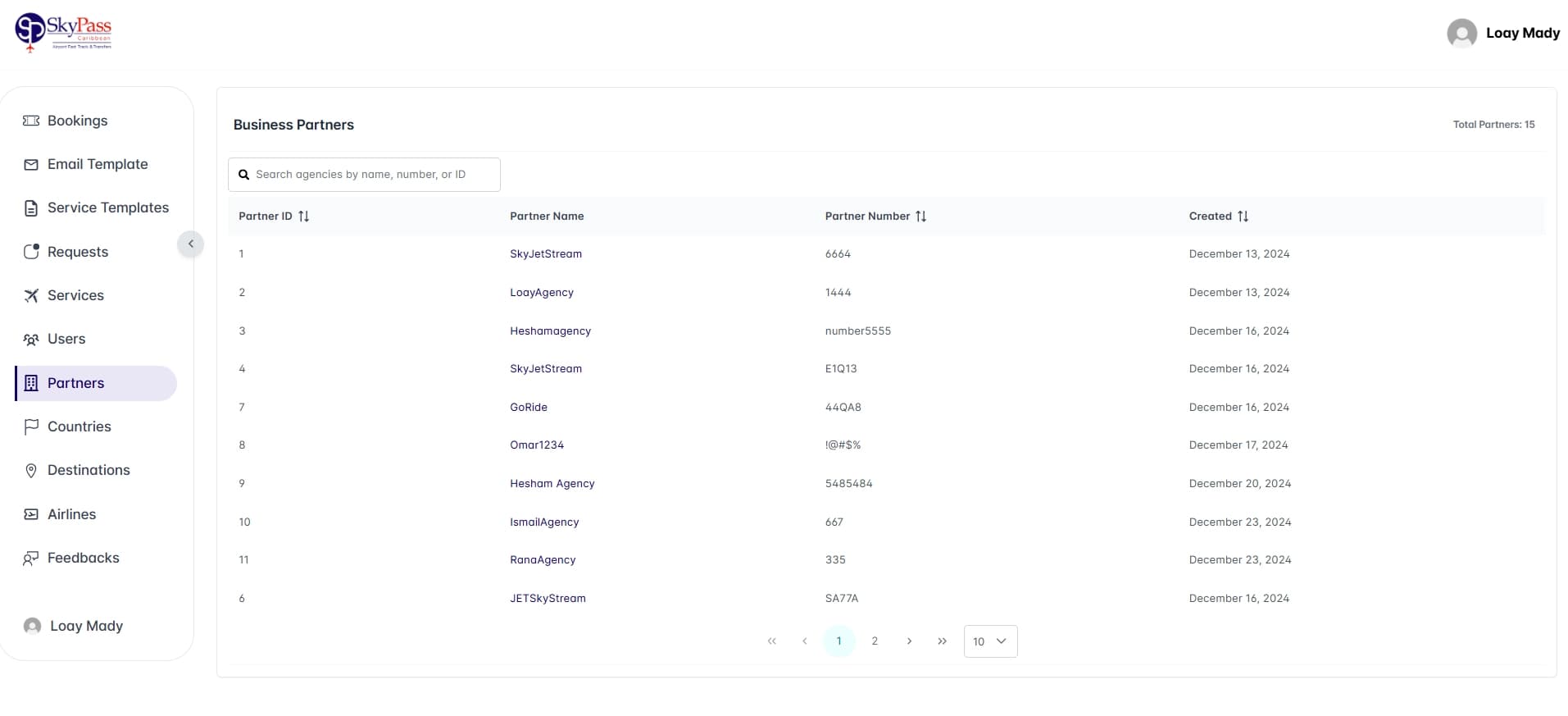Go to page 2
Screen dimensions: 1568x716
click(x=875, y=641)
